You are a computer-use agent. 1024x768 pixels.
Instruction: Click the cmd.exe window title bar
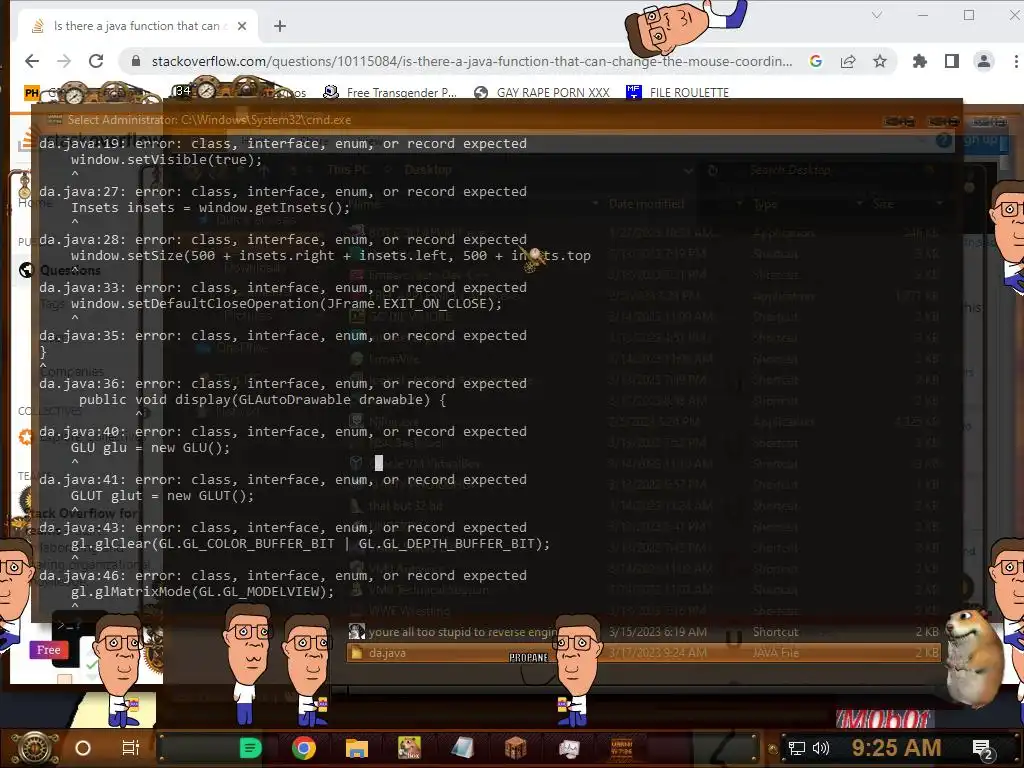[457, 120]
